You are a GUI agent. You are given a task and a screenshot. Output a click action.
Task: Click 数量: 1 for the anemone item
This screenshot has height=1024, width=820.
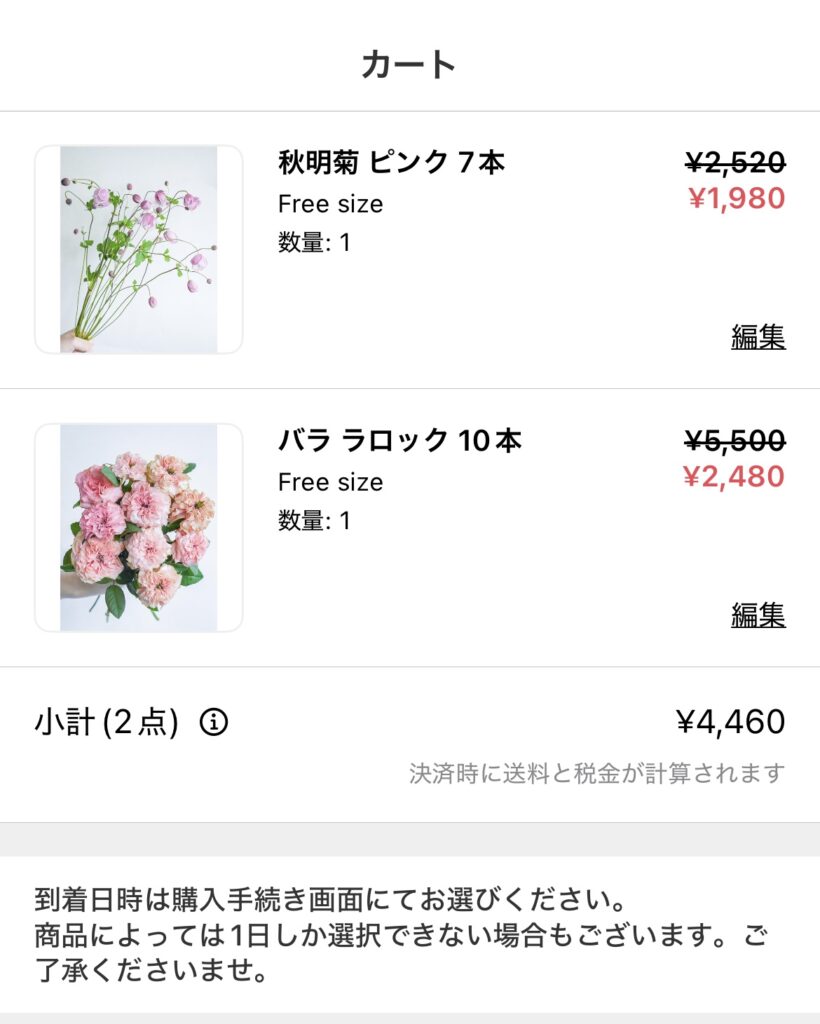(x=314, y=242)
